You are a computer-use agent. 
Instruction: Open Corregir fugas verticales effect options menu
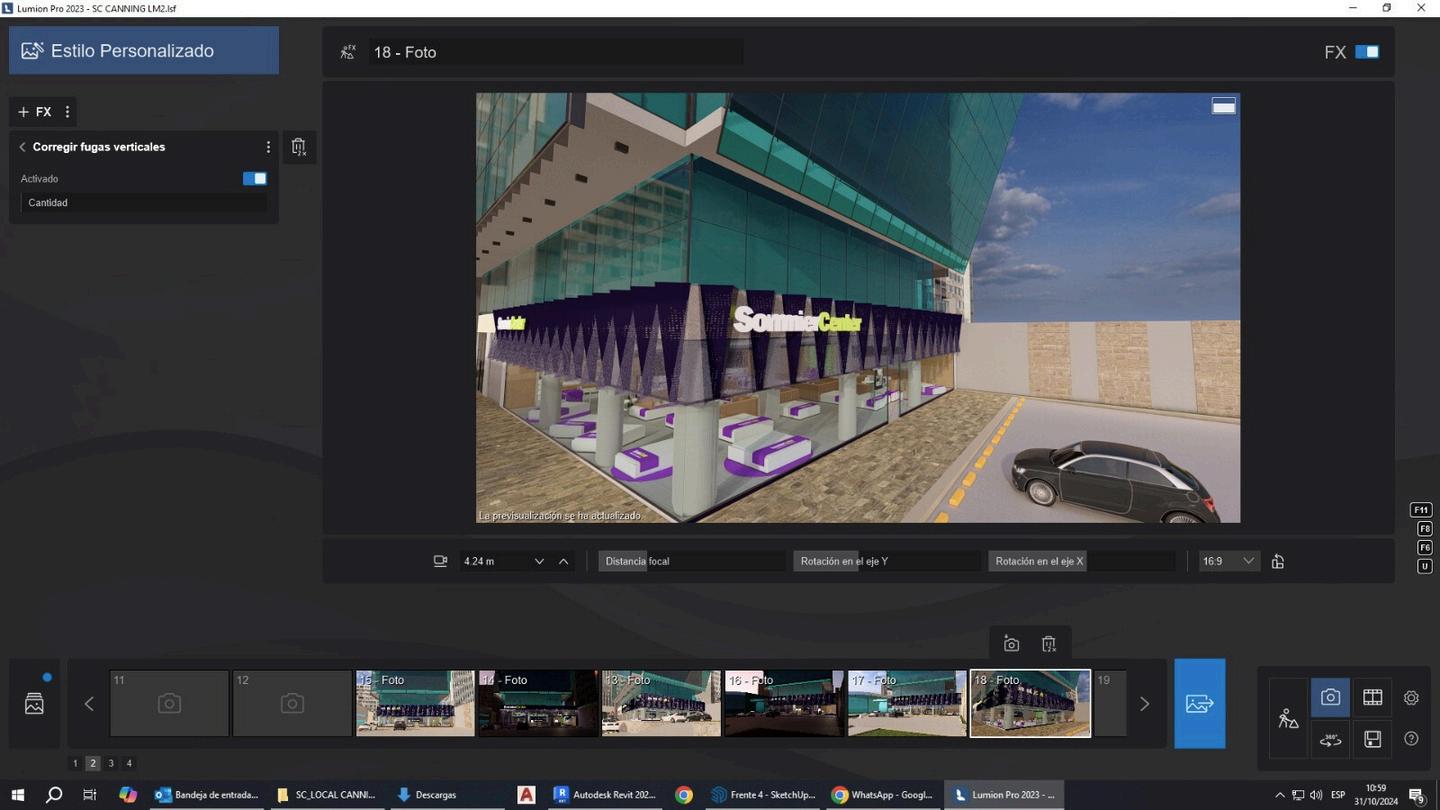click(268, 147)
